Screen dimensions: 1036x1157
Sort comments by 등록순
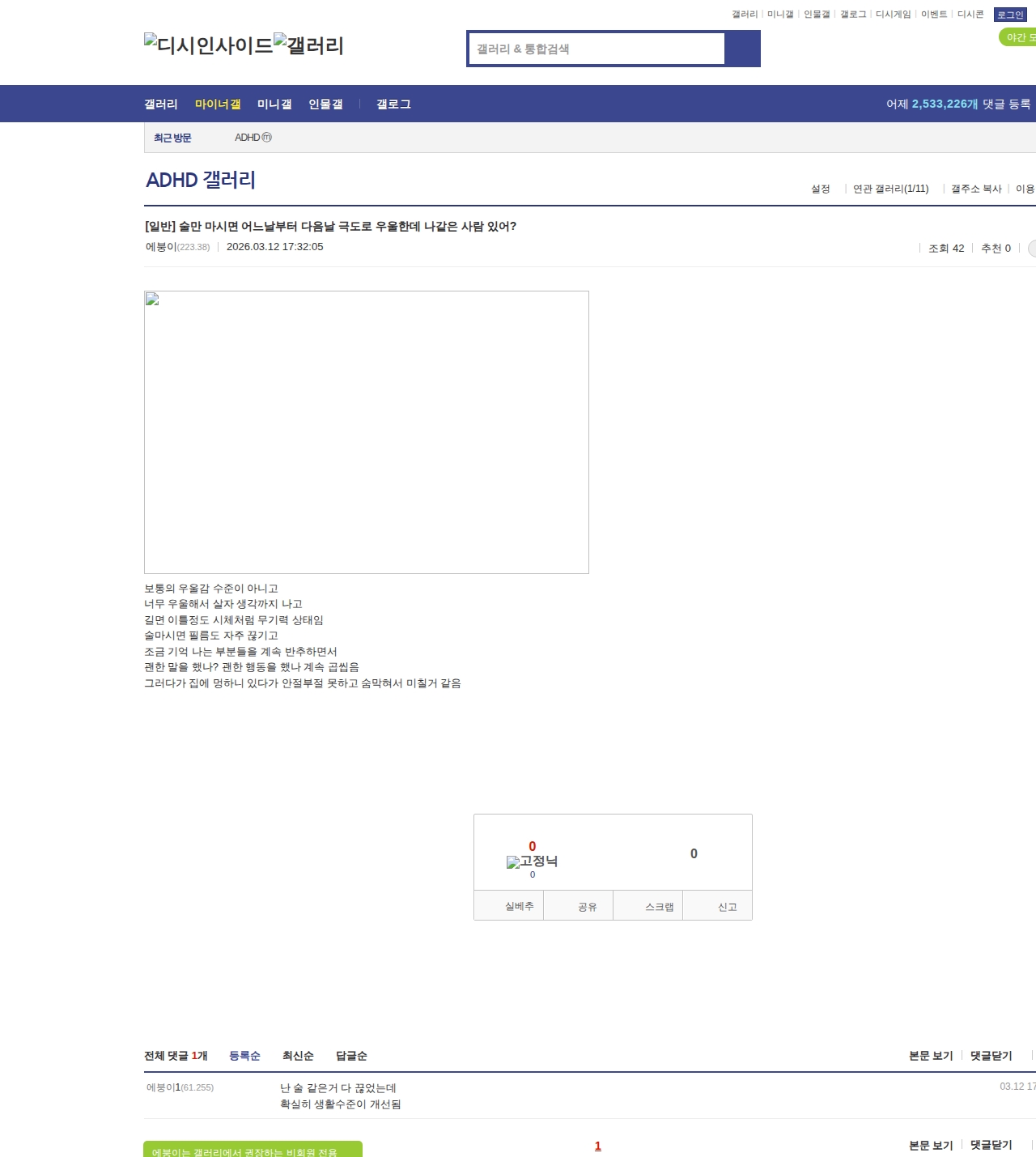point(244,1056)
